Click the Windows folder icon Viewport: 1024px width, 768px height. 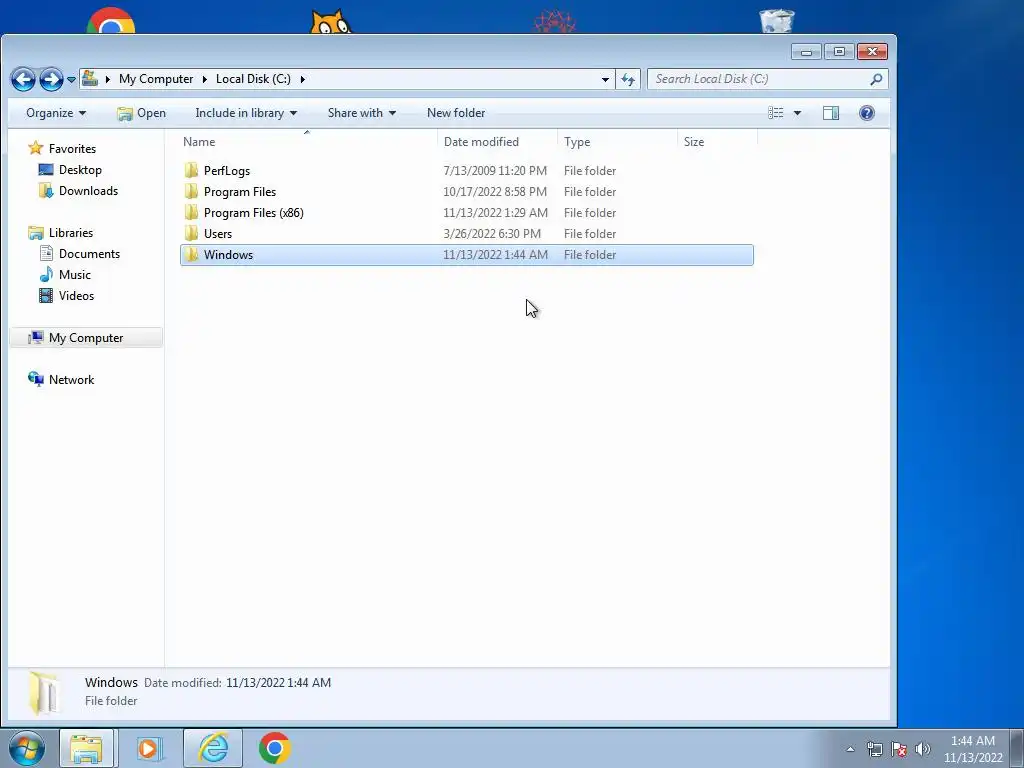[x=191, y=255]
